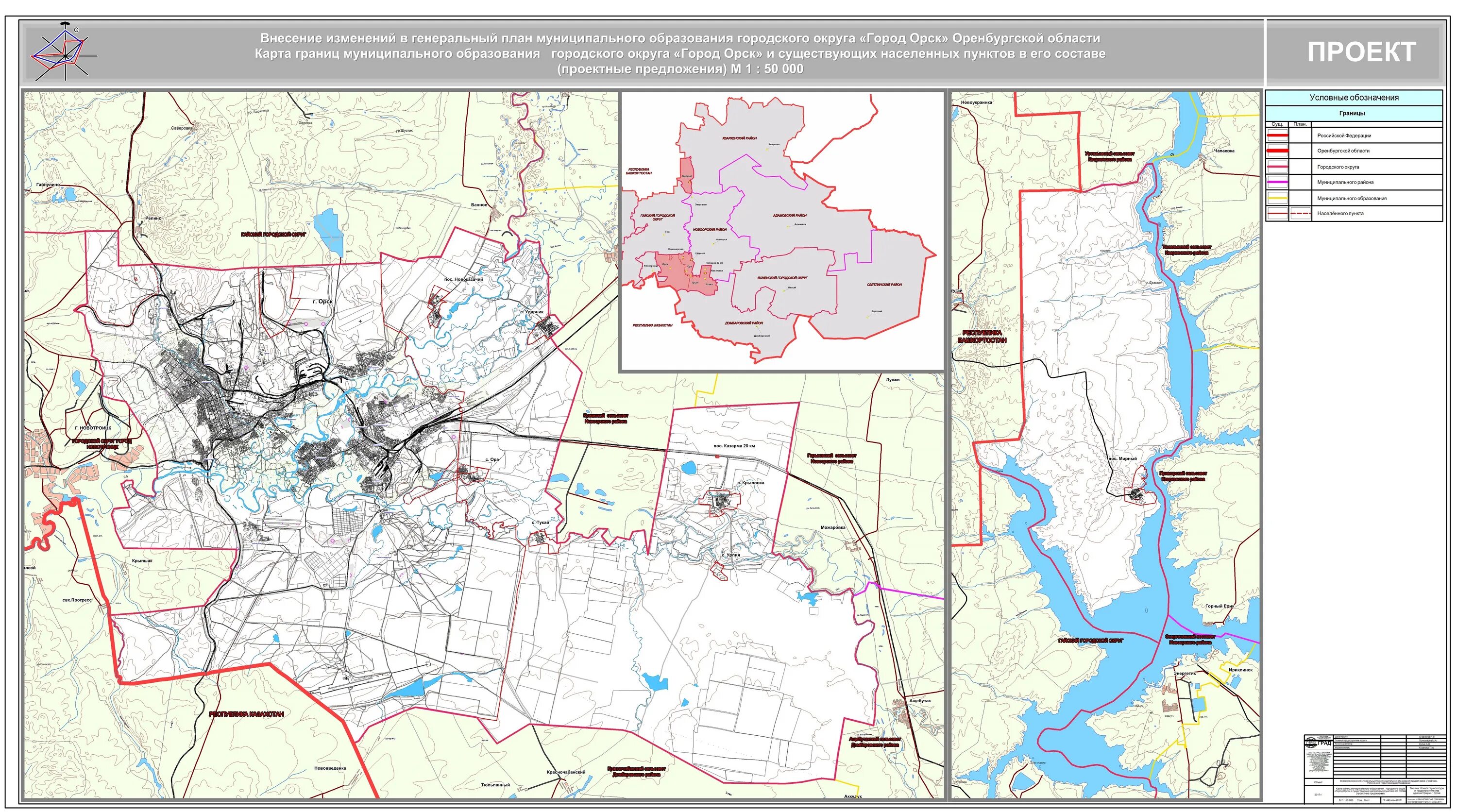The height and width of the screenshot is (812, 1457).
Task: Click the Красночабанский label
Action: (x=566, y=772)
